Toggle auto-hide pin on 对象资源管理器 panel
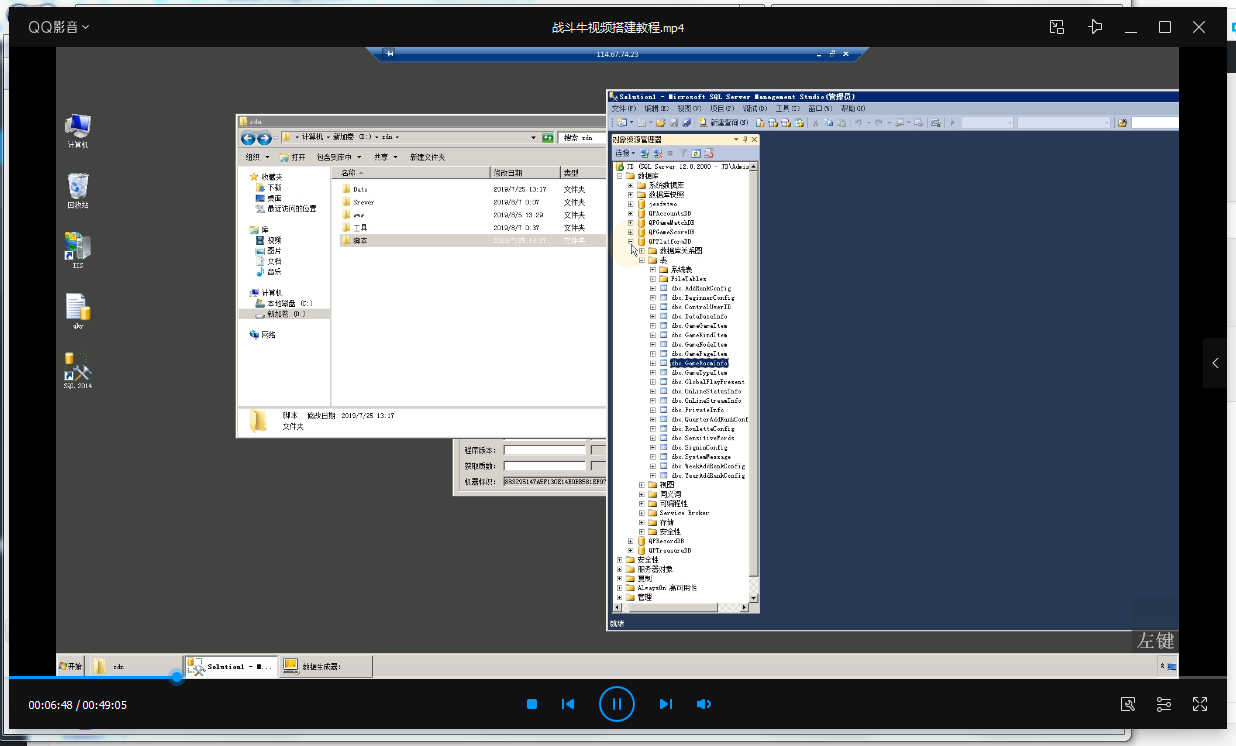The height and width of the screenshot is (746, 1236). pyautogui.click(x=744, y=139)
